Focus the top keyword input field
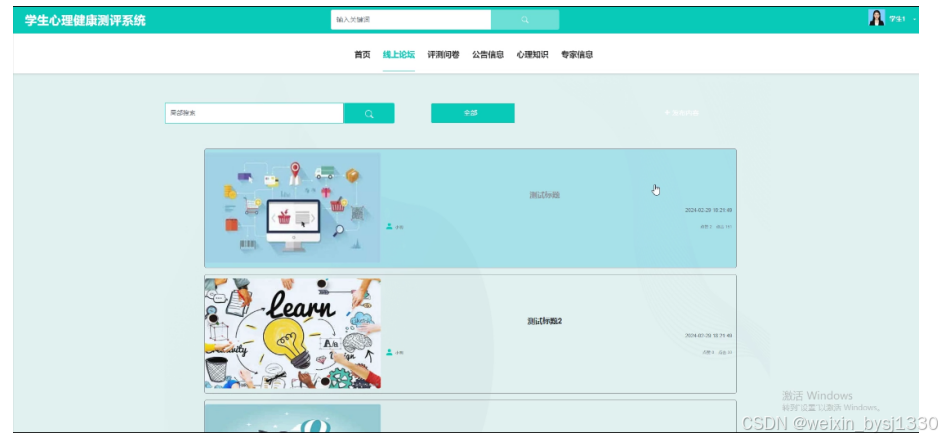The image size is (942, 439). click(411, 19)
